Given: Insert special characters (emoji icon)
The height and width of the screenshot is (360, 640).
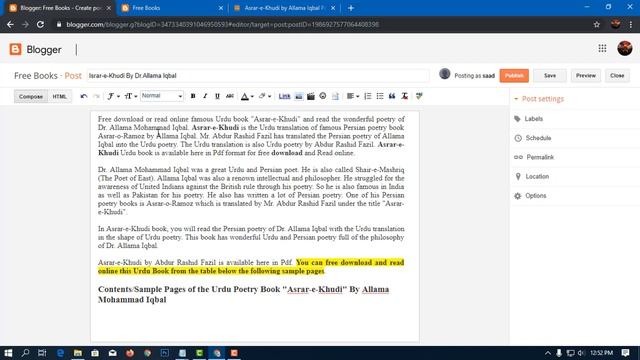Looking at the screenshot, I should pyautogui.click(x=323, y=96).
